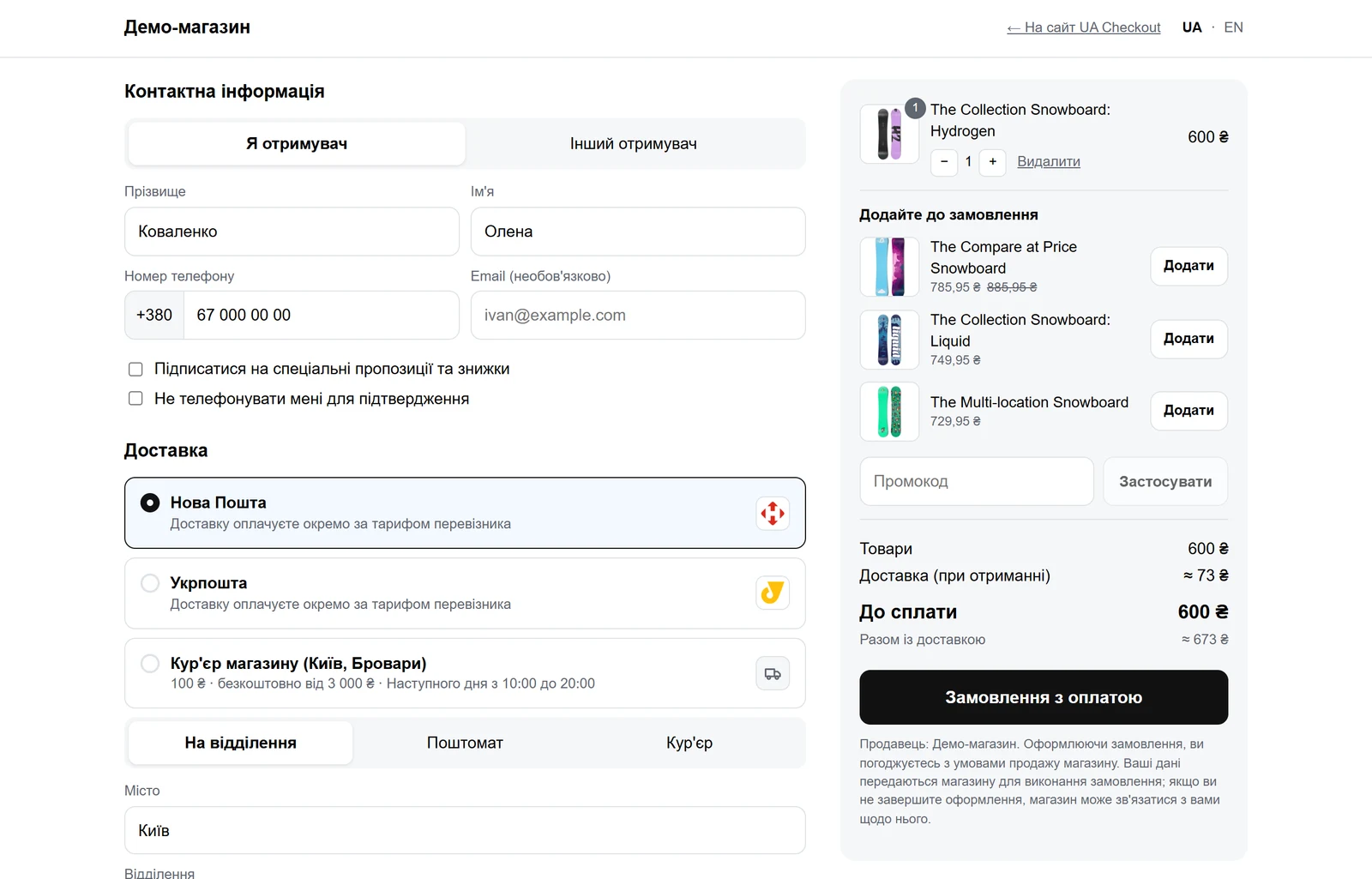Click the Демо-магазин store title

(187, 27)
